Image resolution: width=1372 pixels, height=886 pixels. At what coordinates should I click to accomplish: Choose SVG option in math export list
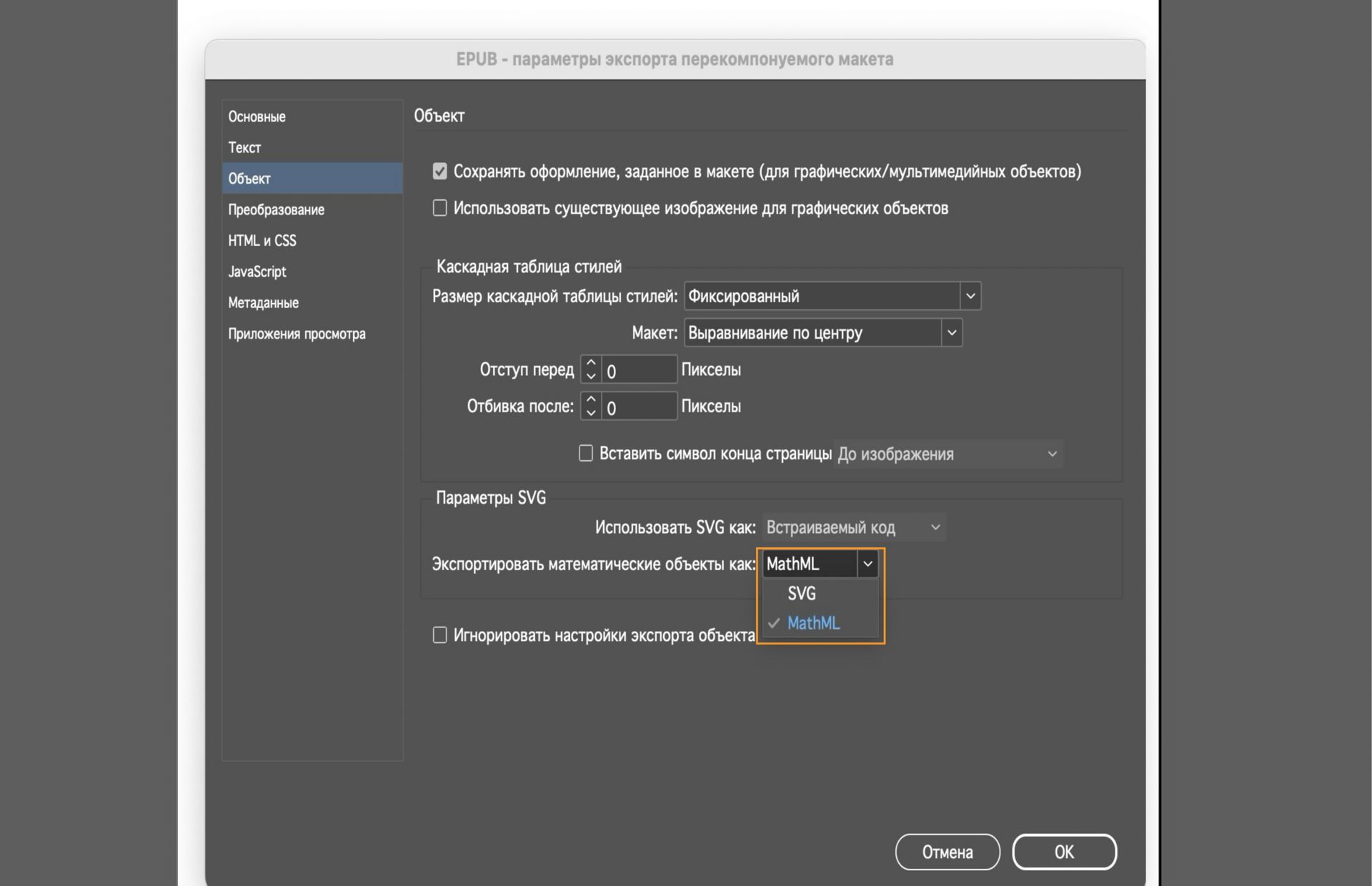pyautogui.click(x=802, y=594)
